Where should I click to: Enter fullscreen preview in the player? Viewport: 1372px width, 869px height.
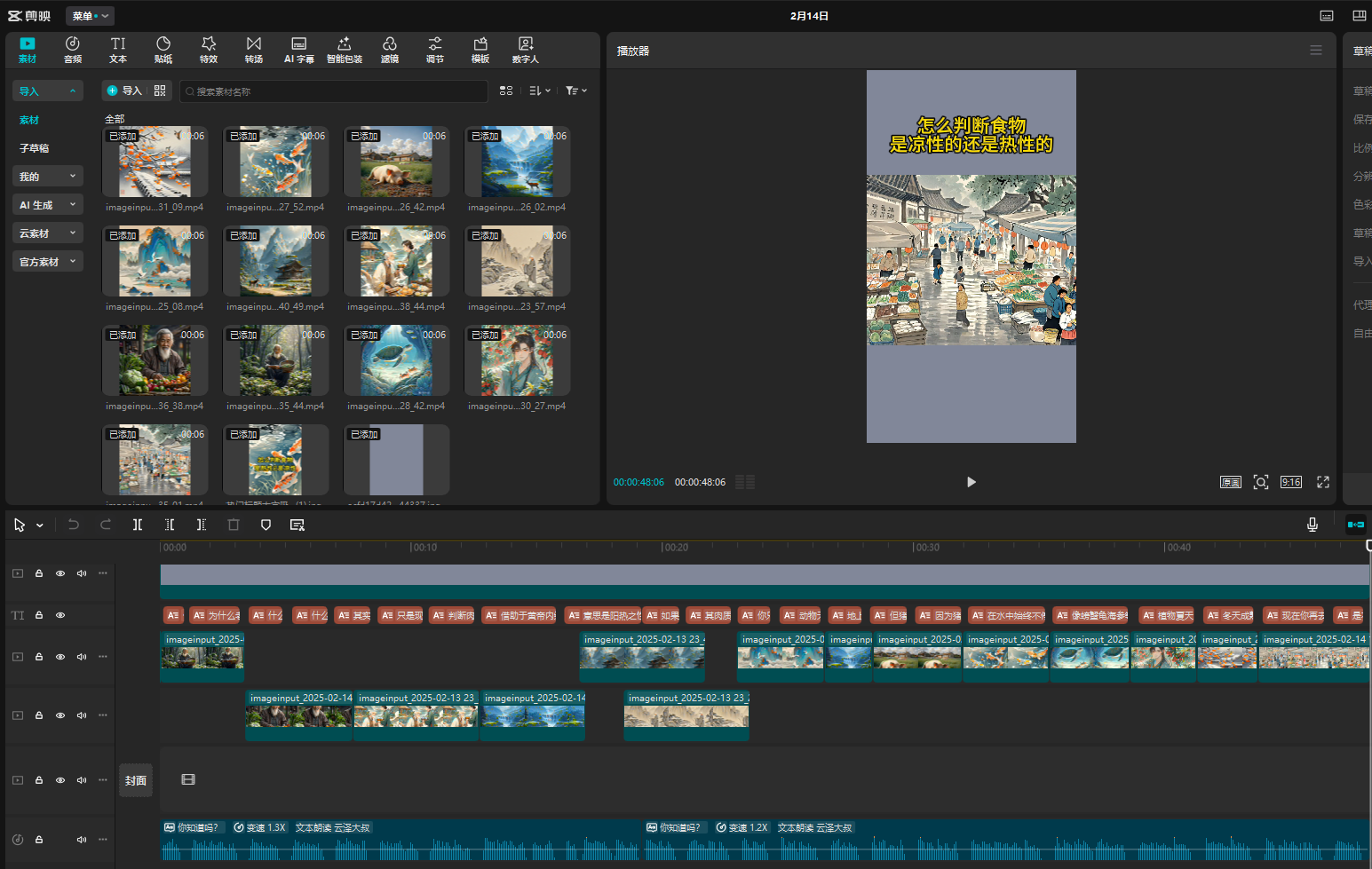pyautogui.click(x=1322, y=482)
